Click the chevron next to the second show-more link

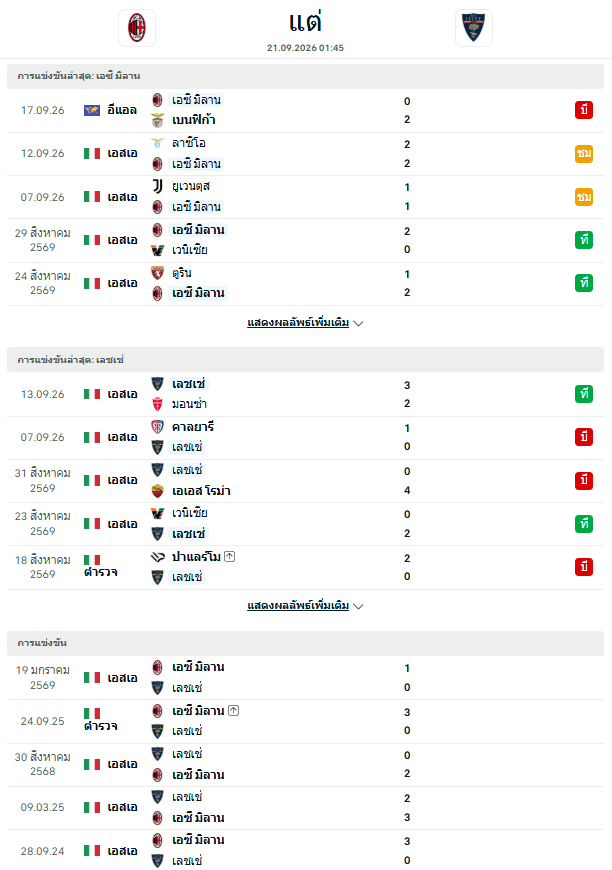pos(358,606)
